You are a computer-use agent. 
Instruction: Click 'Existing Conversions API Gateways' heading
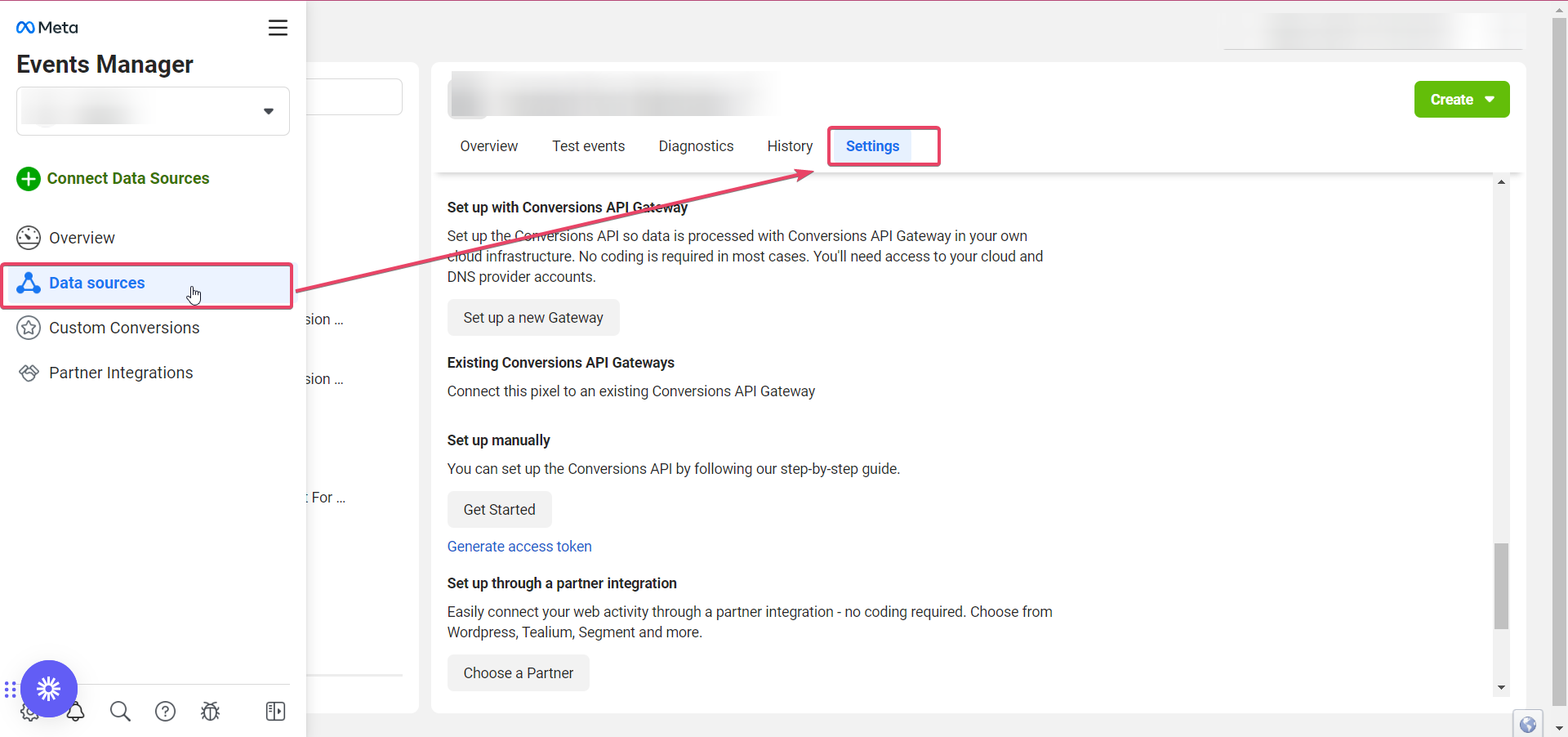[x=561, y=363]
